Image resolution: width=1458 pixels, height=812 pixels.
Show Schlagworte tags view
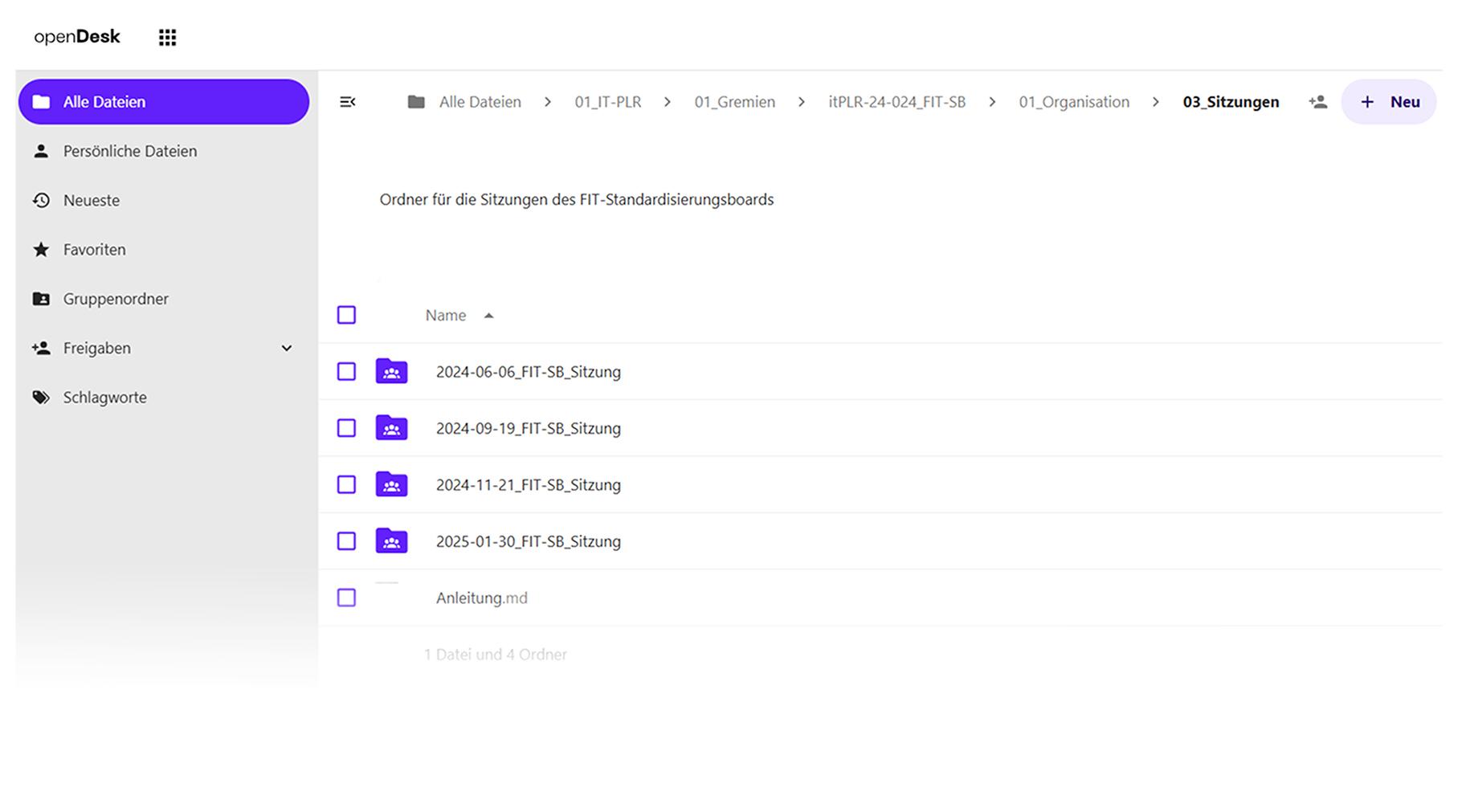click(x=104, y=398)
